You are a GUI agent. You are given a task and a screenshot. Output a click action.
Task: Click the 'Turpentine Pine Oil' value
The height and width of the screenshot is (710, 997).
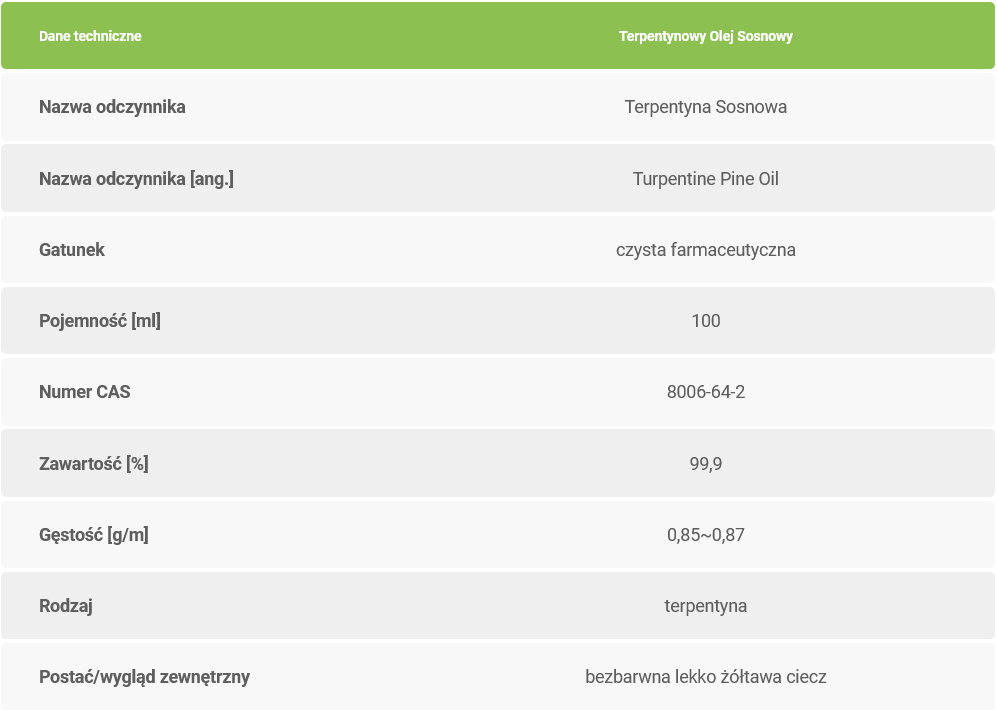click(705, 179)
